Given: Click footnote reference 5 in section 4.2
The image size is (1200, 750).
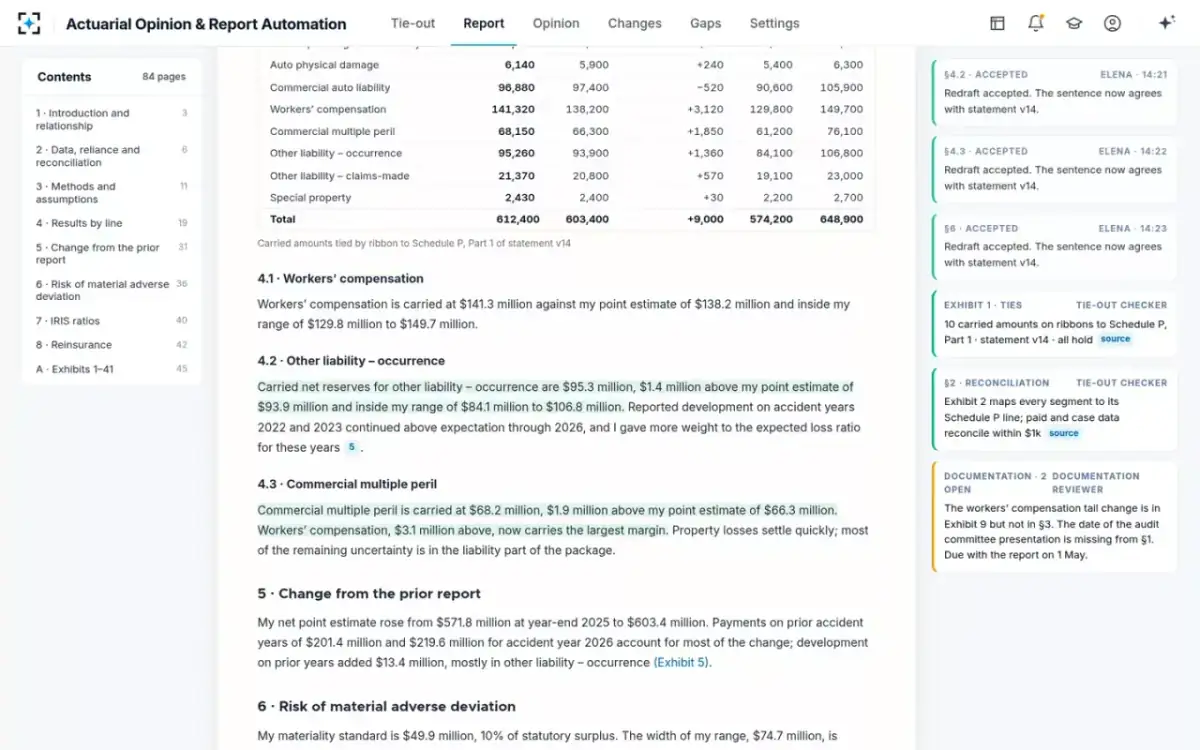Looking at the screenshot, I should (351, 447).
